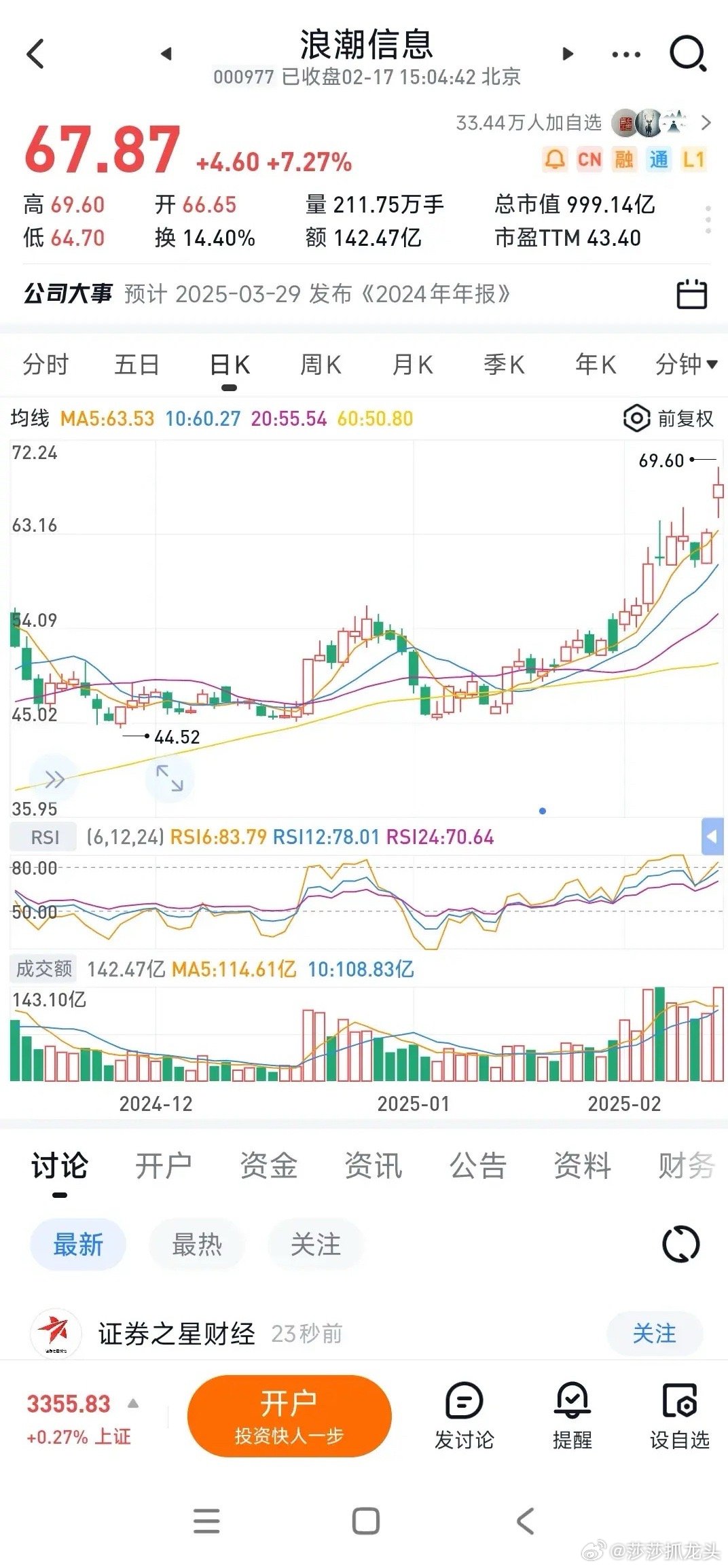Open 证券之星财经 avatar
This screenshot has width=728, height=1568.
56,1333
